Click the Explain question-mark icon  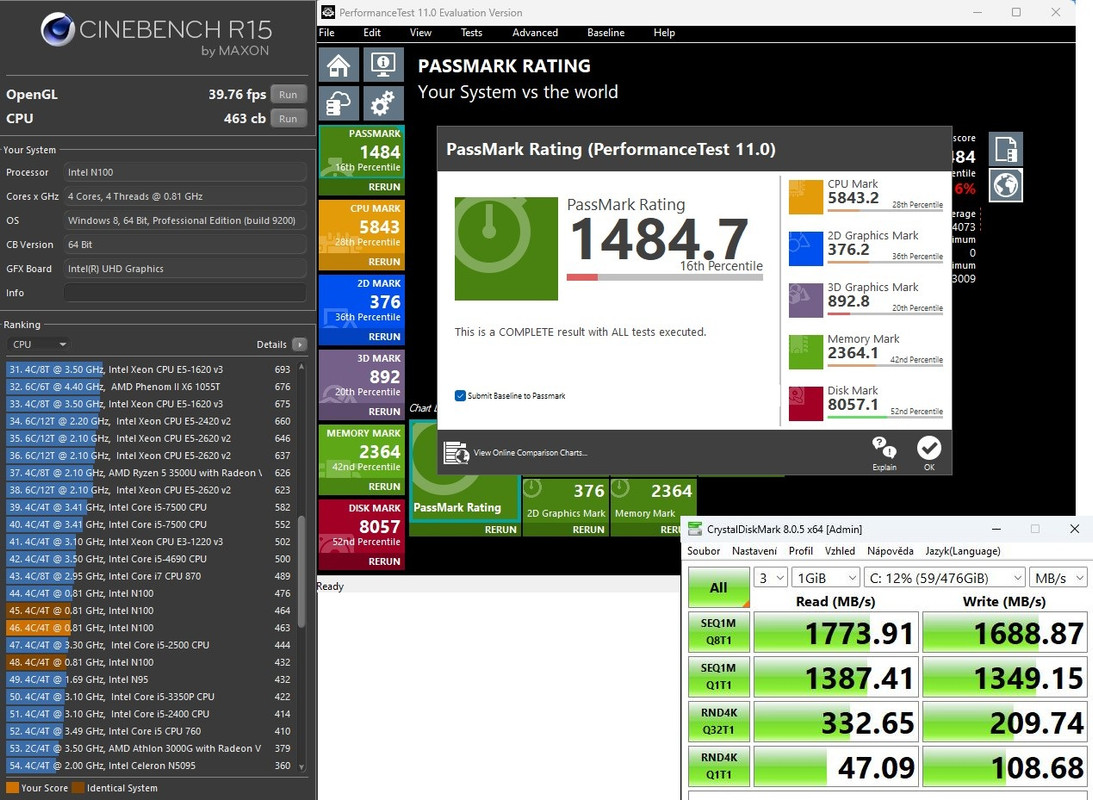coord(884,447)
